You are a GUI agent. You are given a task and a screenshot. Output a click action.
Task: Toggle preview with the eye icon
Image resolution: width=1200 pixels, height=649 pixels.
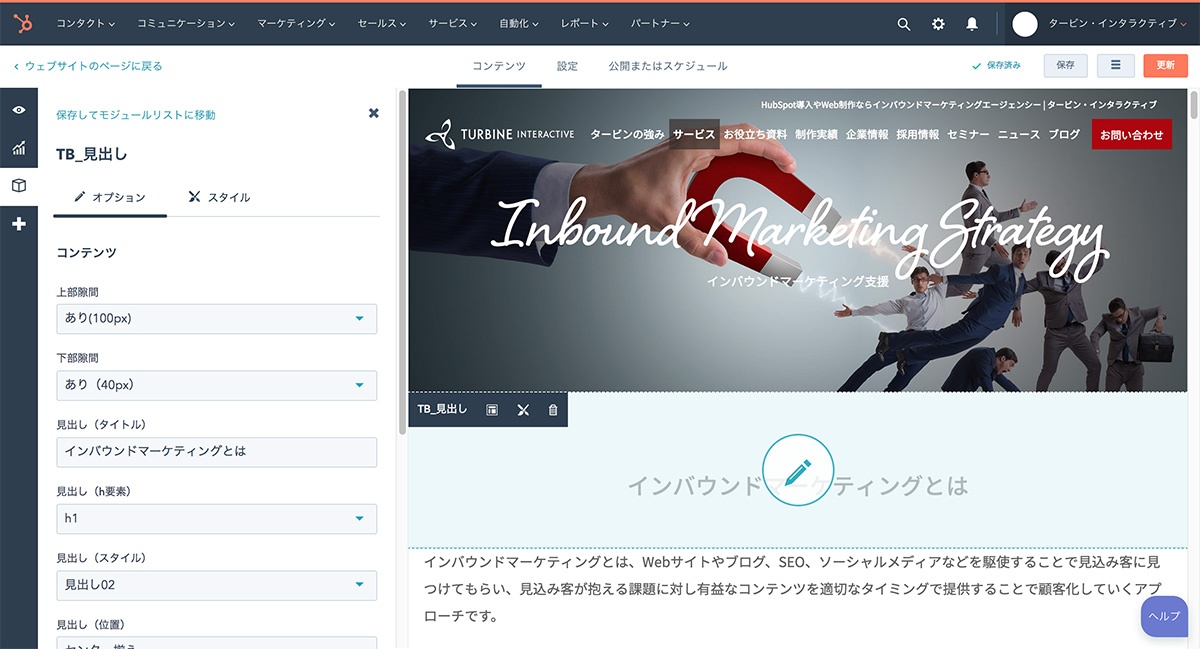tap(19, 110)
